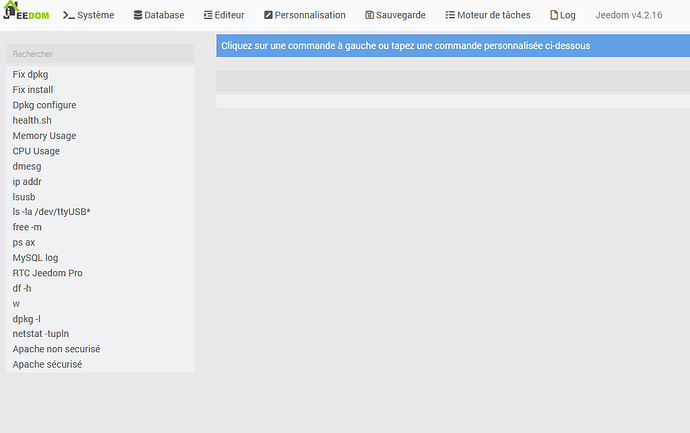Screen dimensions: 690x433
Task: Click the custom command input box
Action: pos(453,81)
